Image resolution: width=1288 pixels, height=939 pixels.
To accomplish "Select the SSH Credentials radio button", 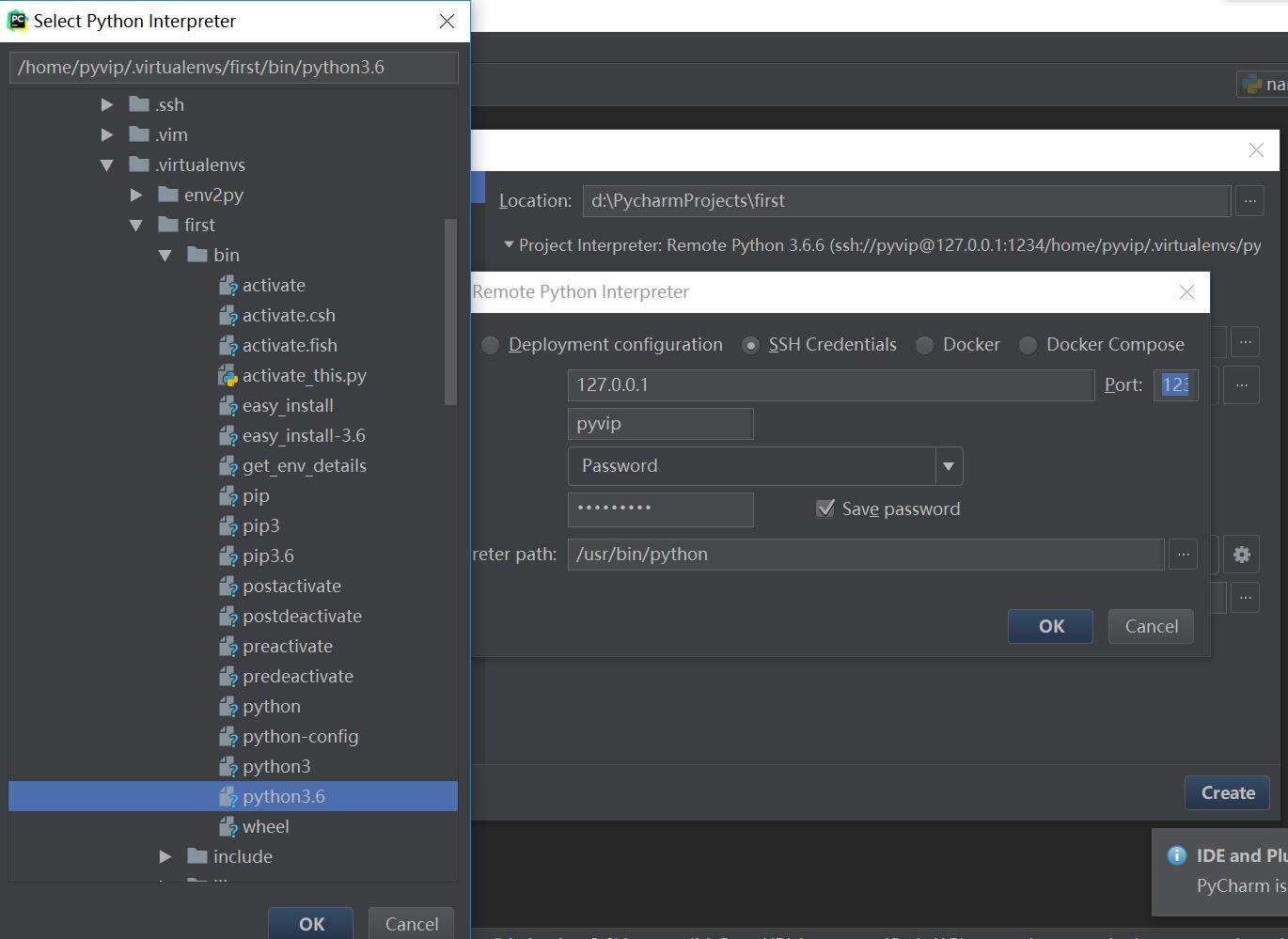I will (x=750, y=345).
